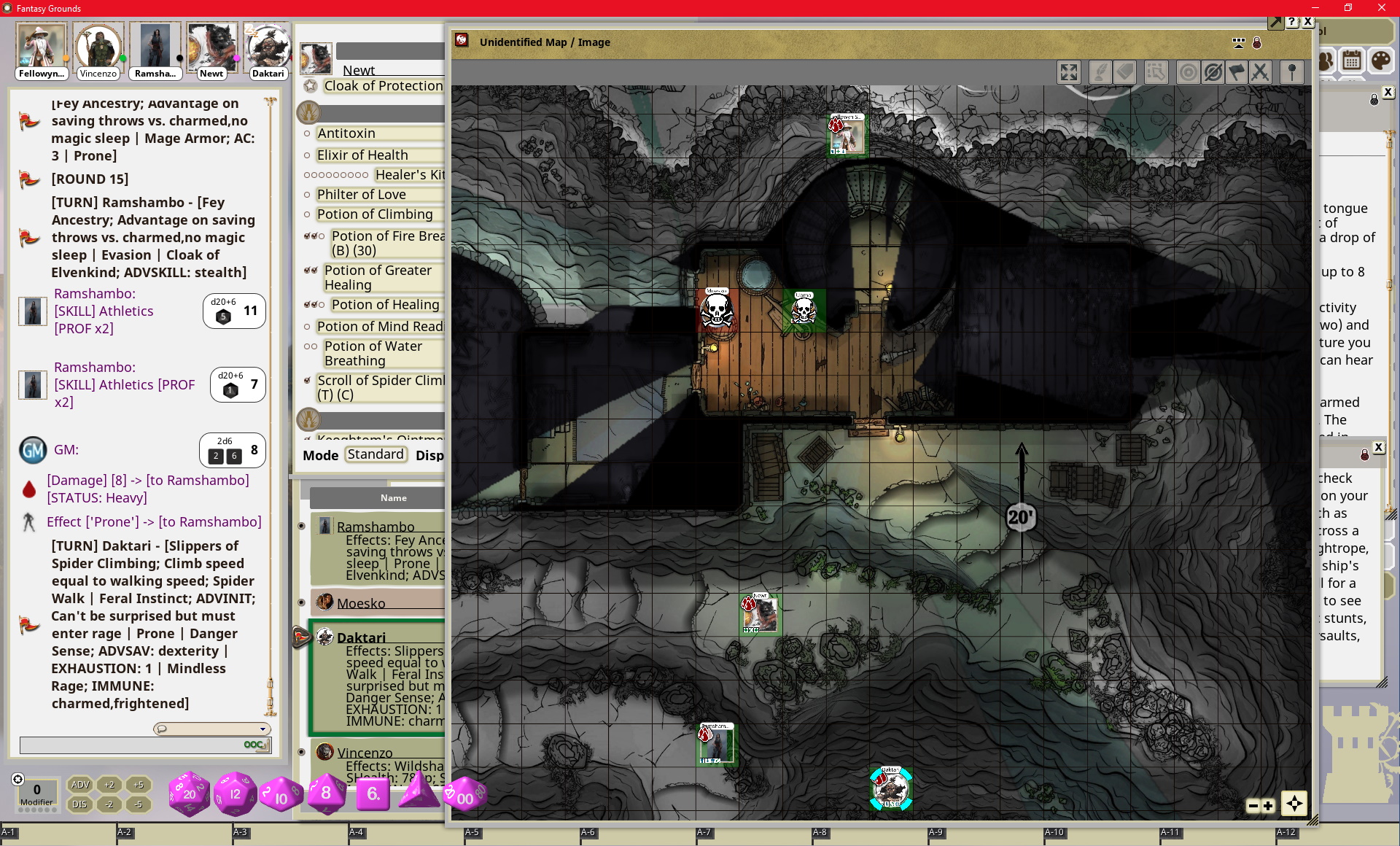Image resolution: width=1400 pixels, height=846 pixels.
Task: Enable the targeting circle tool
Action: [x=1188, y=72]
